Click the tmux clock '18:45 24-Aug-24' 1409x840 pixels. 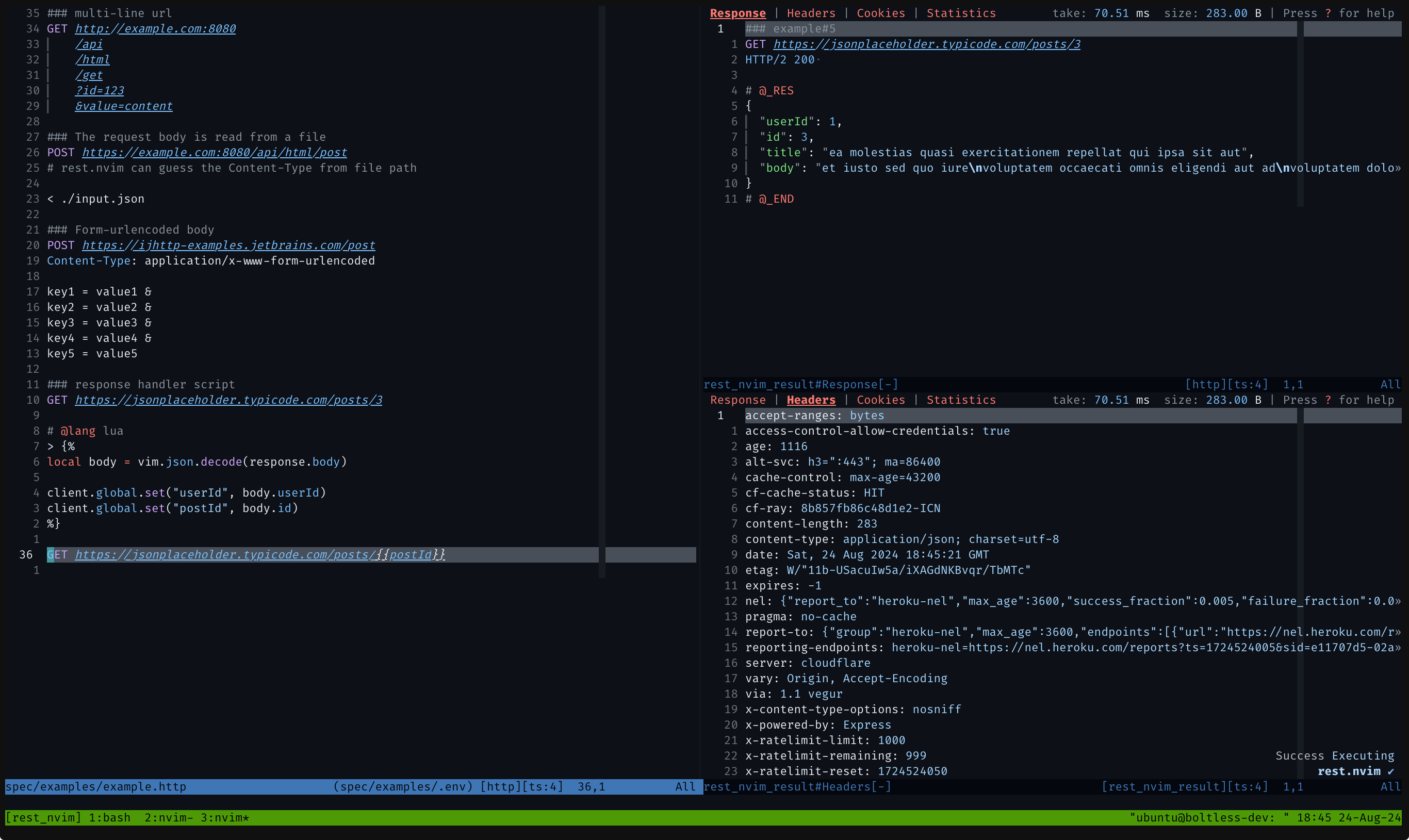pyautogui.click(x=1349, y=817)
